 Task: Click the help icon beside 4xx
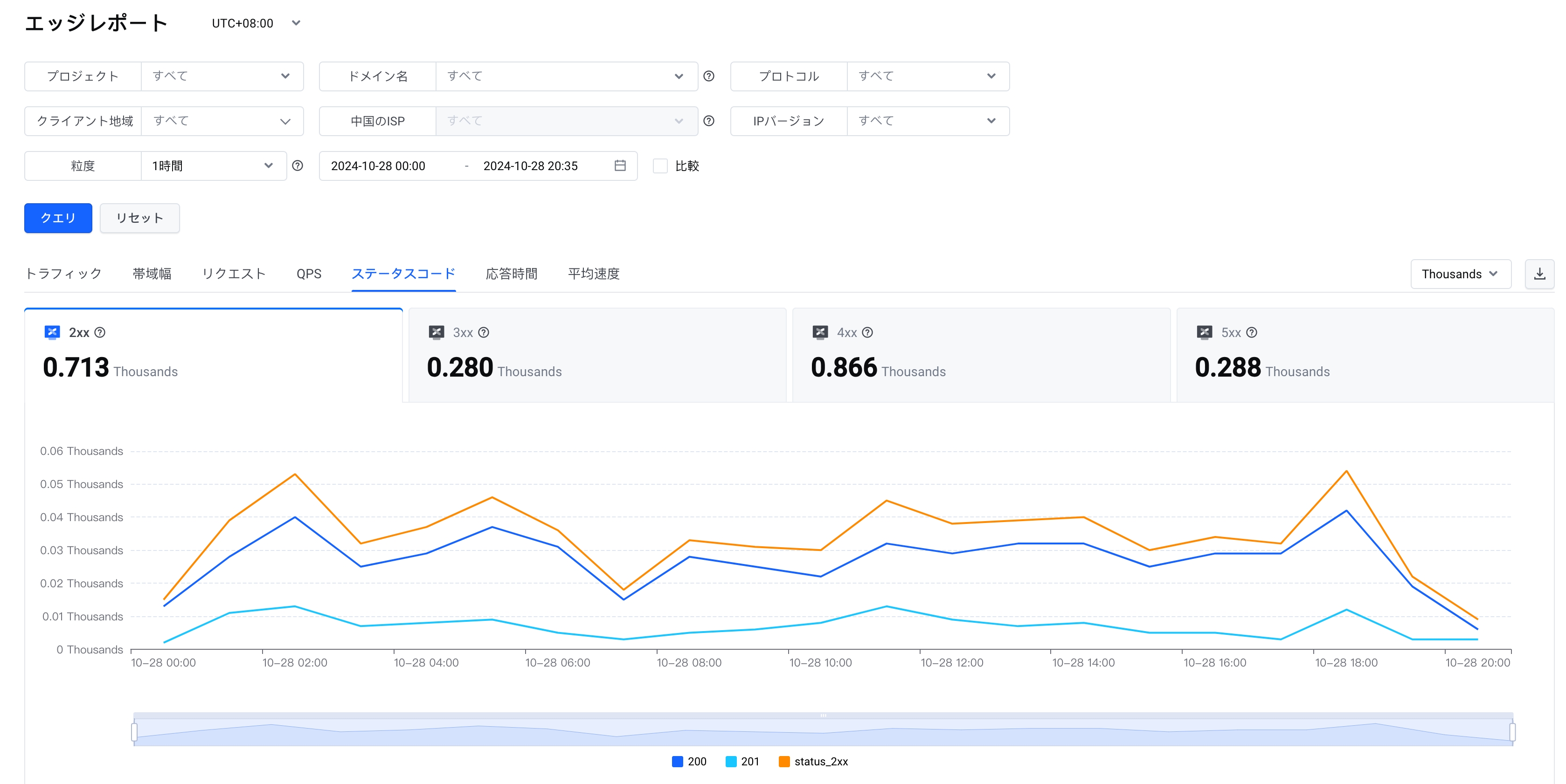[868, 332]
